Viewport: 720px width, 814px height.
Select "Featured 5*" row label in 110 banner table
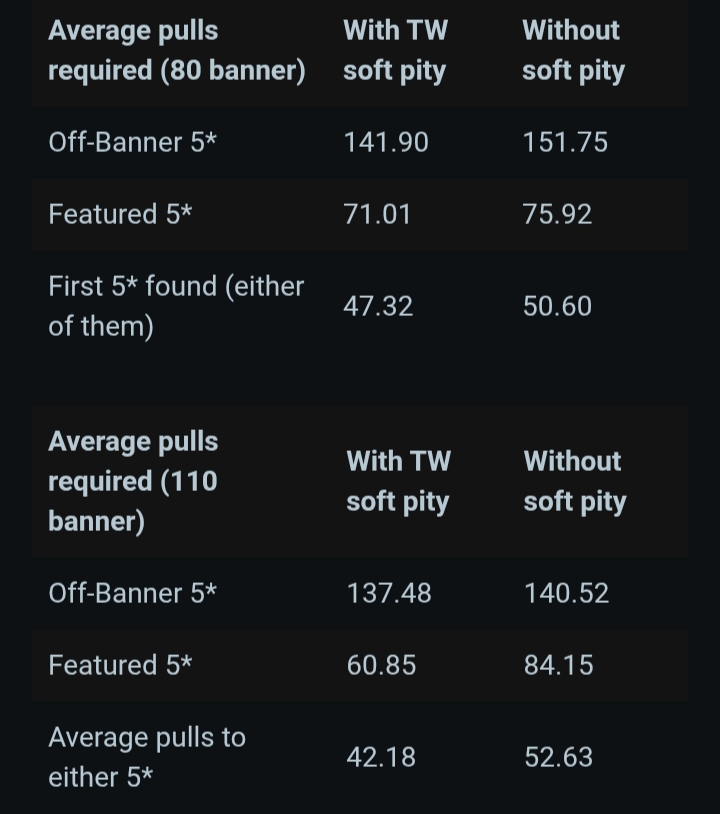coord(120,665)
